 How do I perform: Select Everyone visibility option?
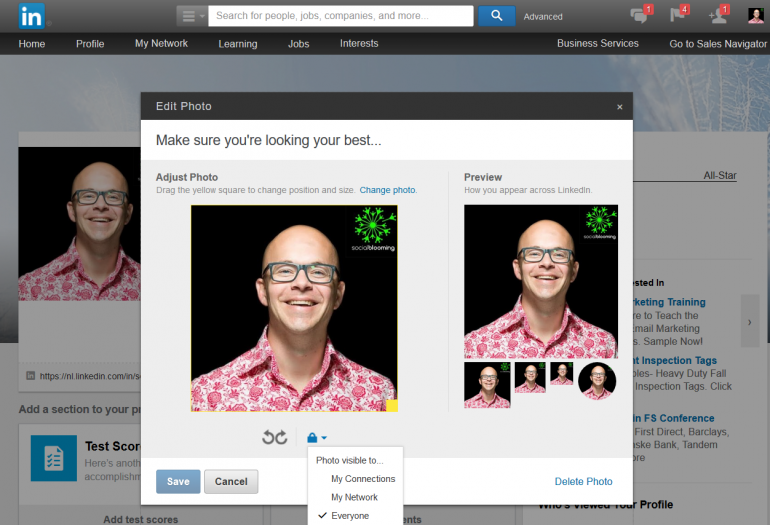(350, 516)
